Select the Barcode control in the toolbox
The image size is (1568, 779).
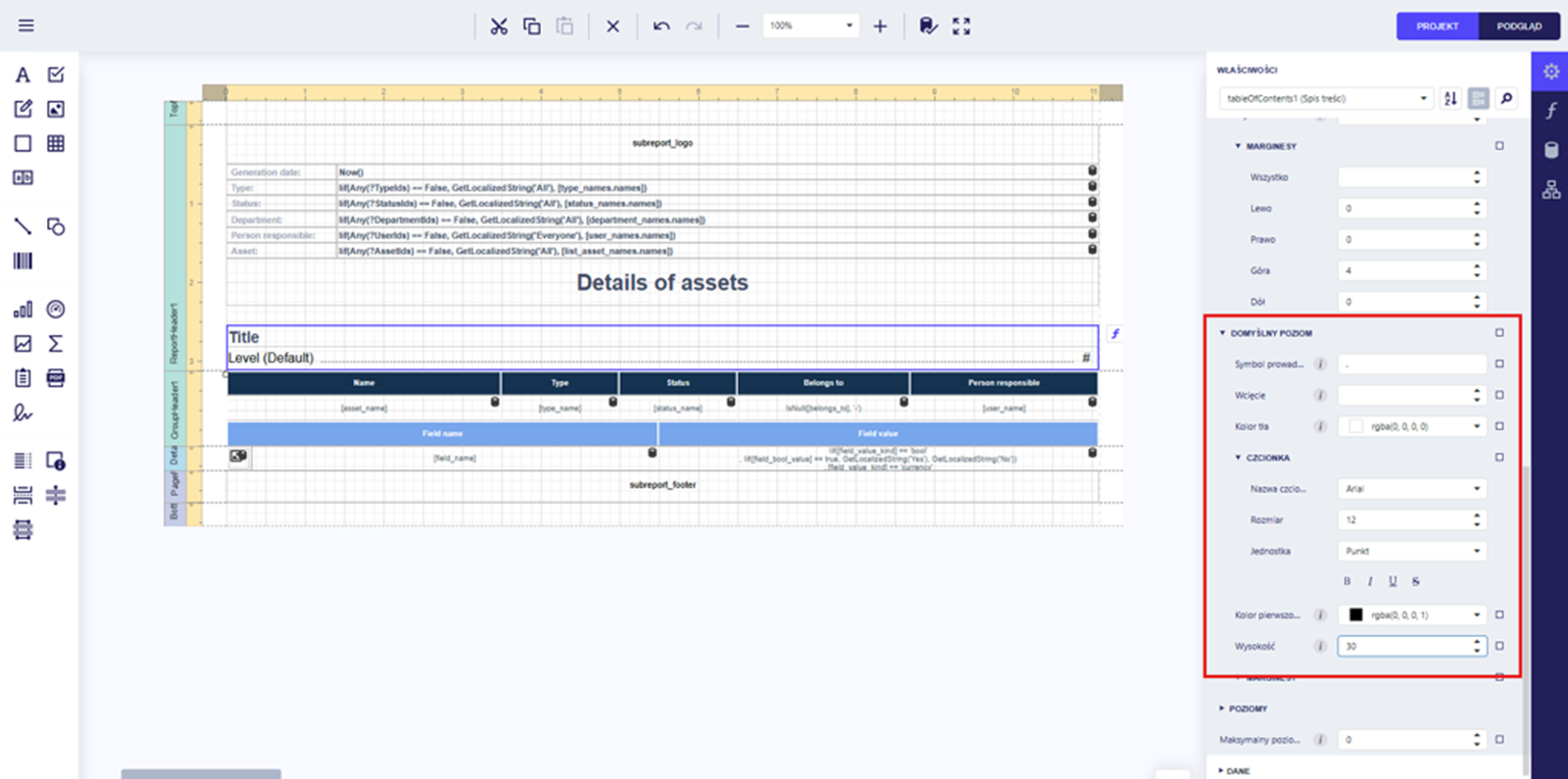tap(23, 261)
